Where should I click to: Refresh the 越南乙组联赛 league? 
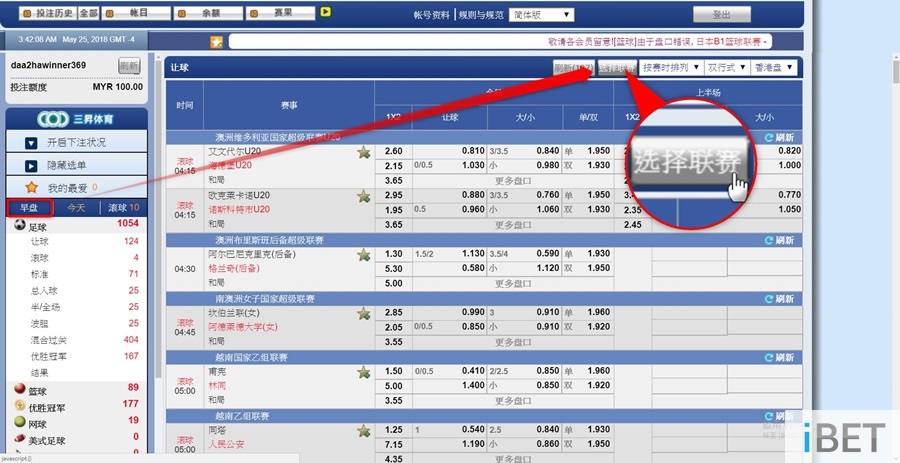pyautogui.click(x=779, y=415)
